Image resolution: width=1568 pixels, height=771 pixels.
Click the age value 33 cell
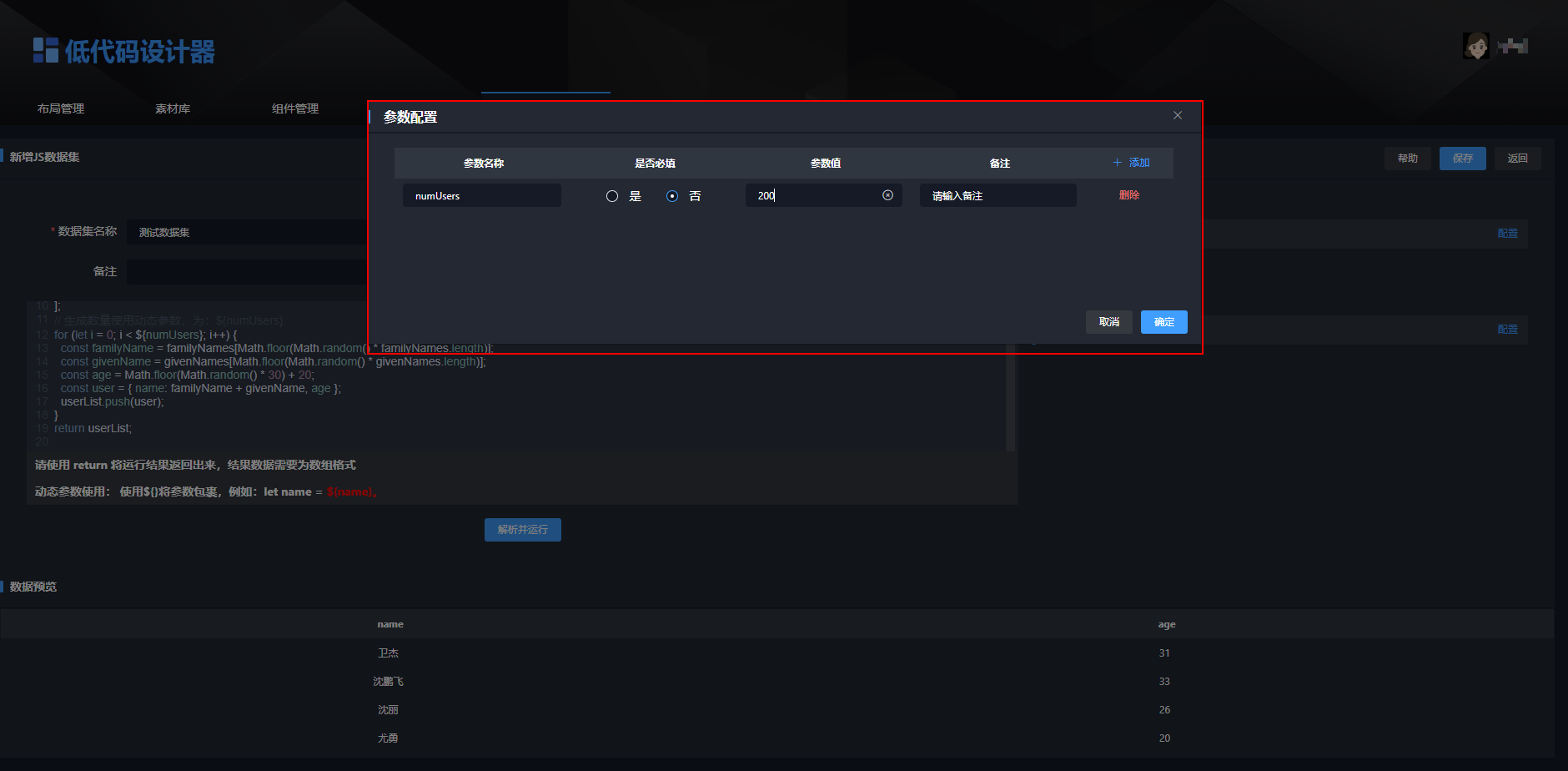(x=1164, y=682)
